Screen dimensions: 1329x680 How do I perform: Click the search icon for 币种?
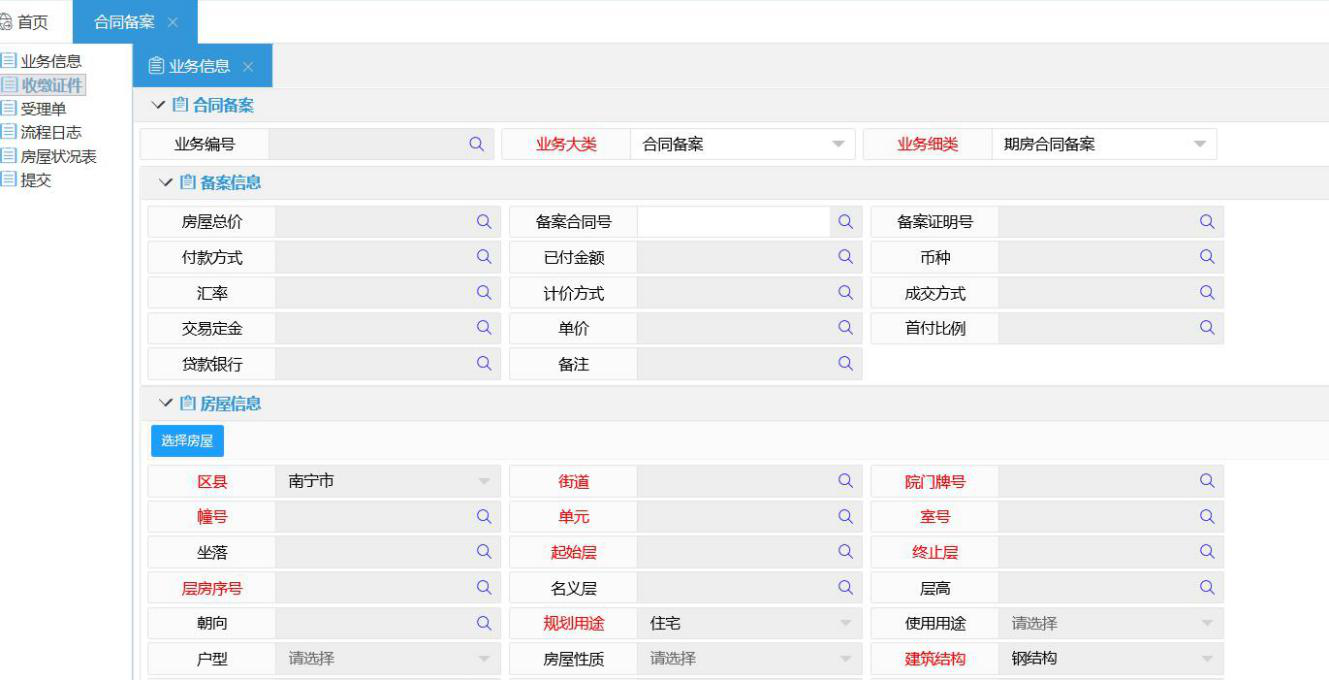click(1207, 257)
